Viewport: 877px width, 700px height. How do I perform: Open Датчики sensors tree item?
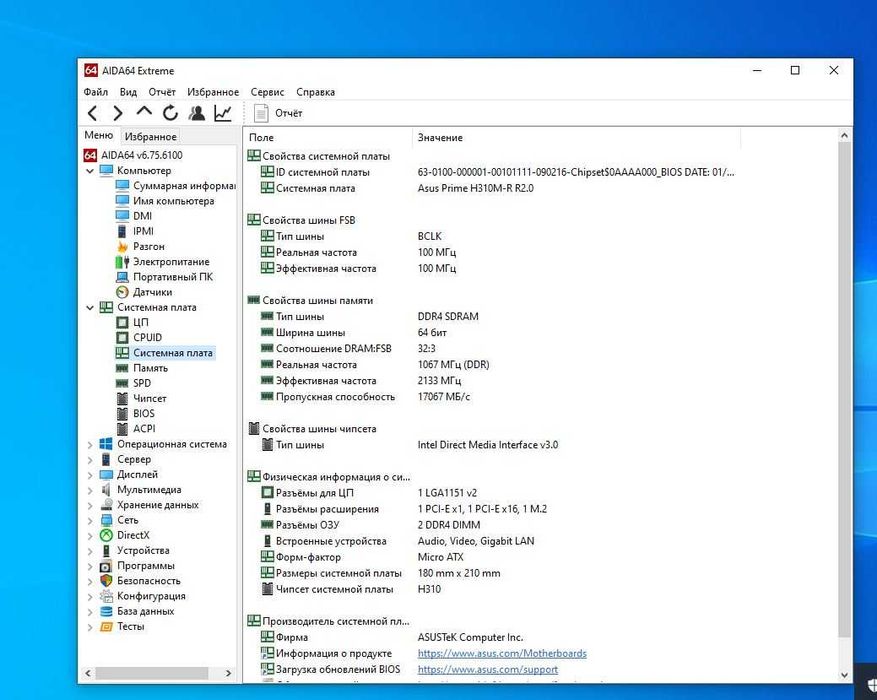point(144,292)
